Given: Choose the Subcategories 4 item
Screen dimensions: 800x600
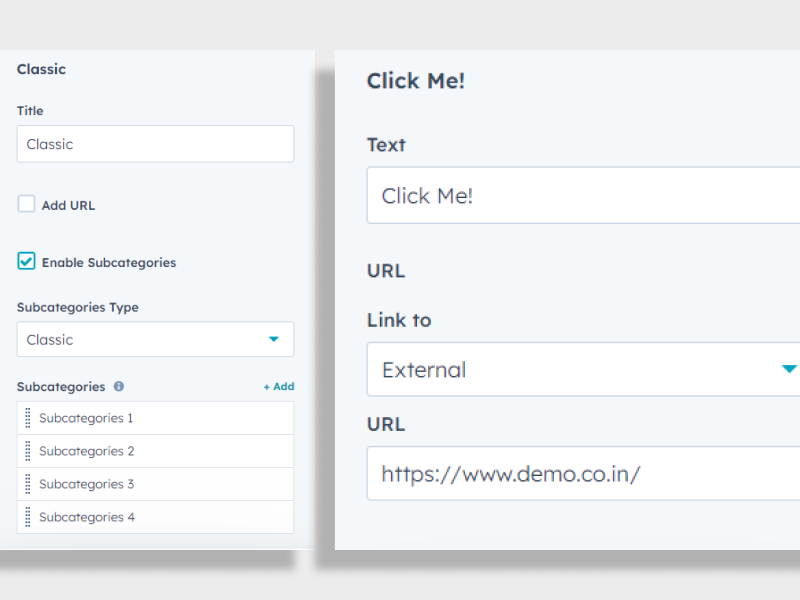Looking at the screenshot, I should point(86,517).
